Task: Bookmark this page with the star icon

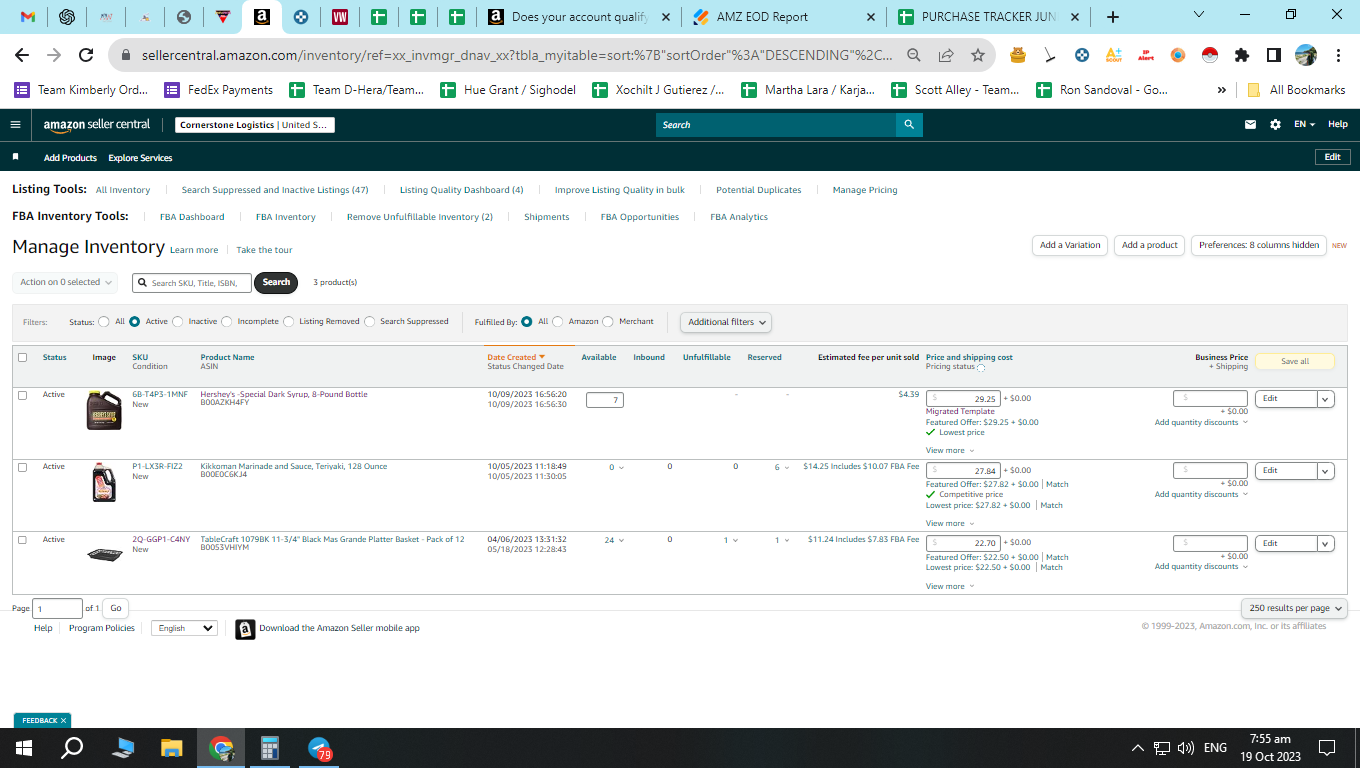Action: (x=978, y=56)
